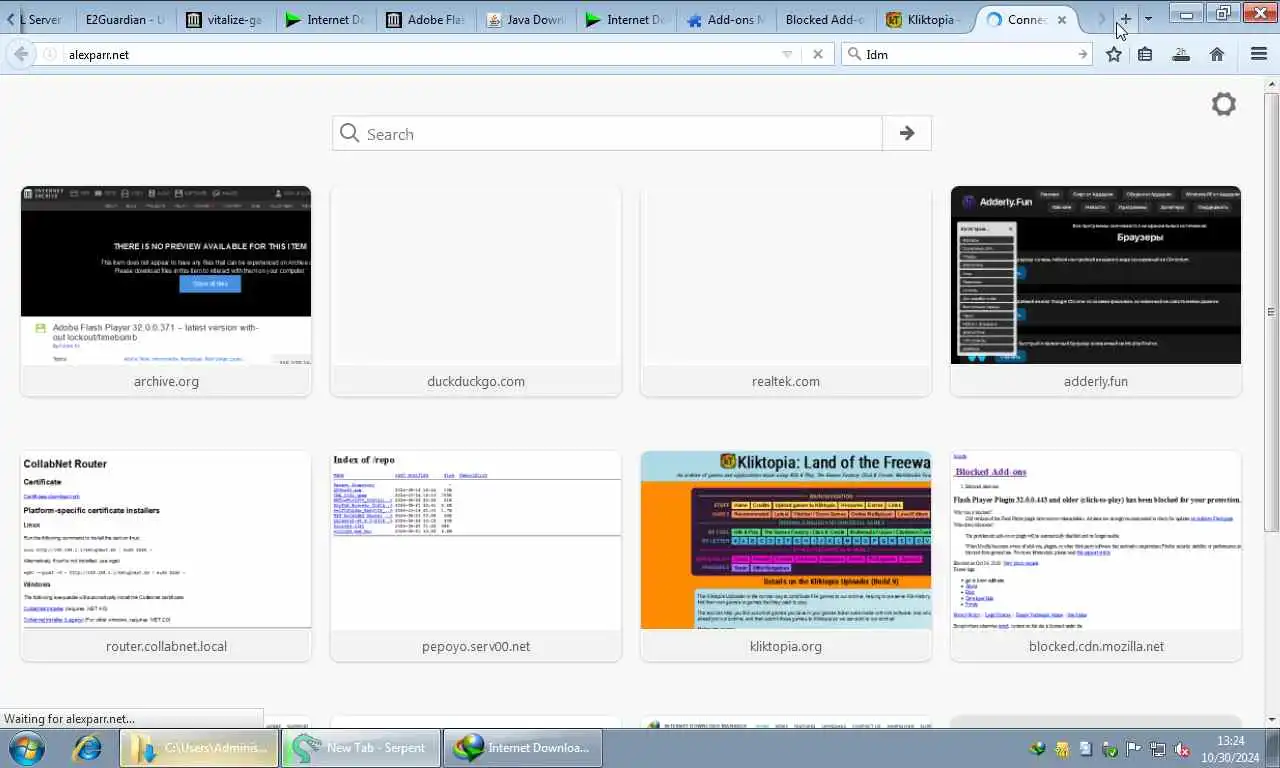Image resolution: width=1280 pixels, height=768 pixels.
Task: Switch to the Adobe Flash tab
Action: pos(425,19)
